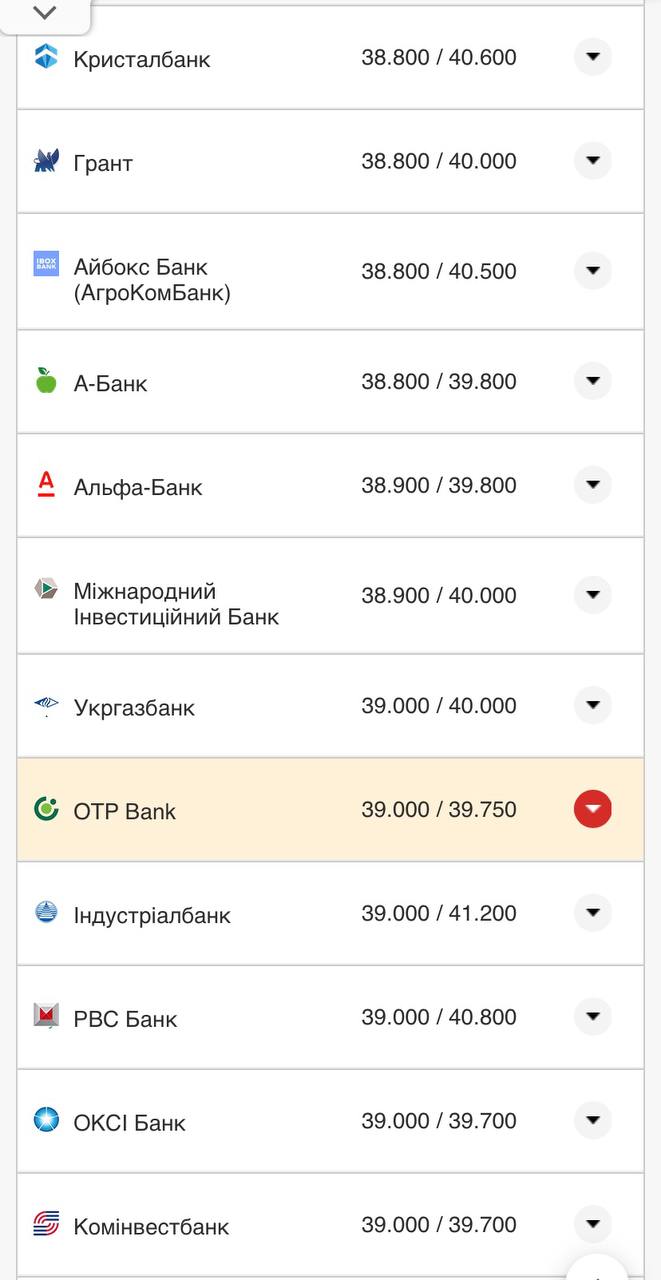
Task: Click the ОКСІ Банк globe logo
Action: pos(44,1118)
